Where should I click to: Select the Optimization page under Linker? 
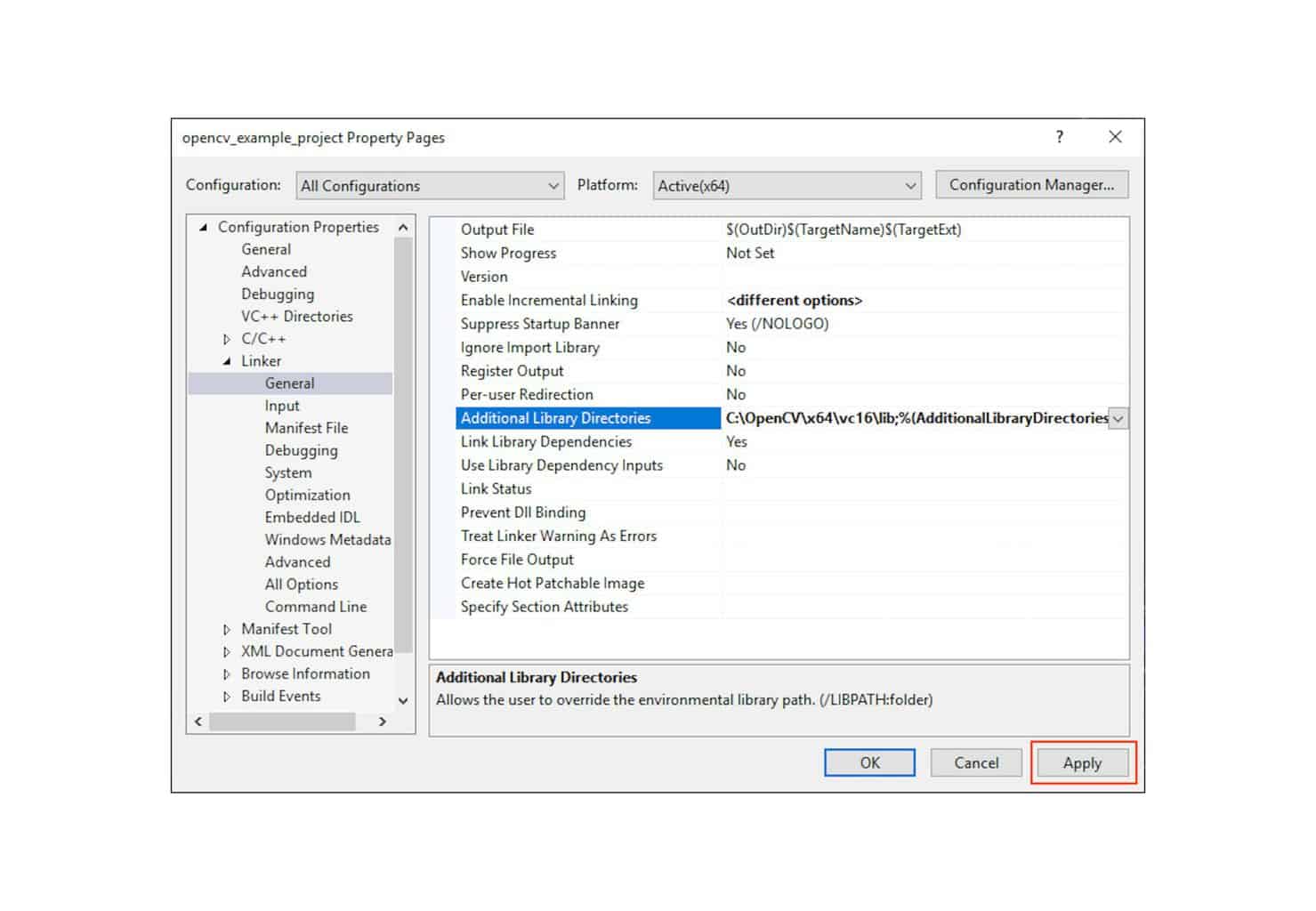tap(307, 495)
